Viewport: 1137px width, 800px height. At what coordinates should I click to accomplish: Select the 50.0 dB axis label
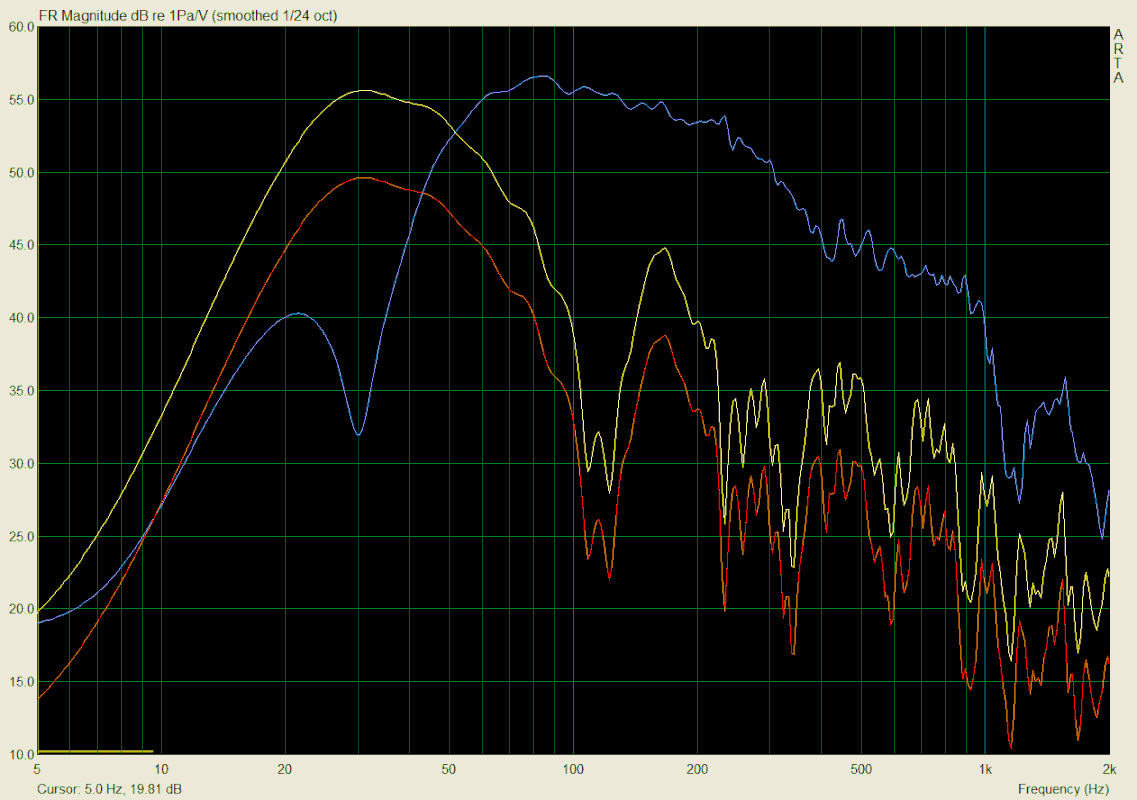coord(21,173)
